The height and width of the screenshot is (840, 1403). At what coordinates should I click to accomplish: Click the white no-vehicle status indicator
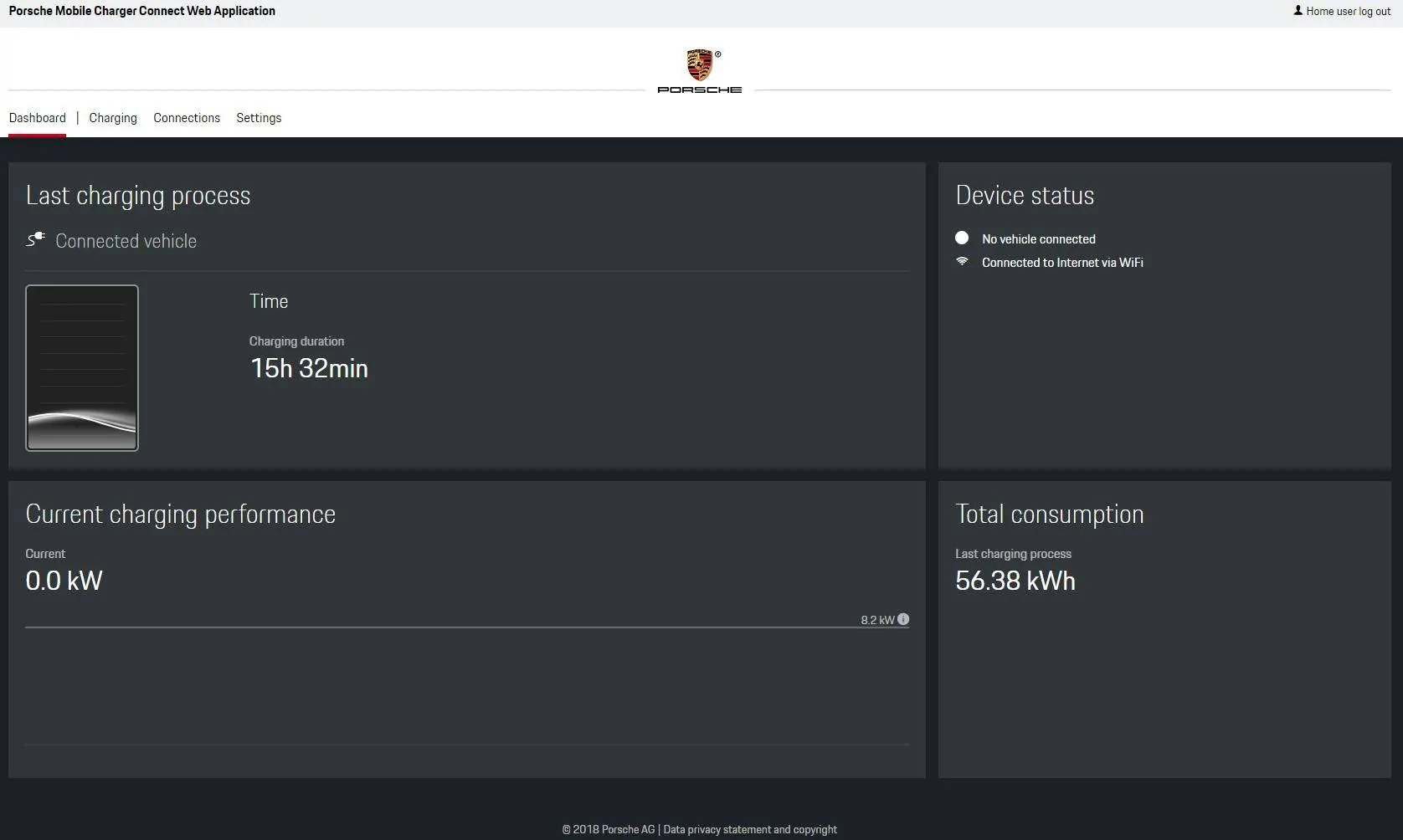coord(962,238)
